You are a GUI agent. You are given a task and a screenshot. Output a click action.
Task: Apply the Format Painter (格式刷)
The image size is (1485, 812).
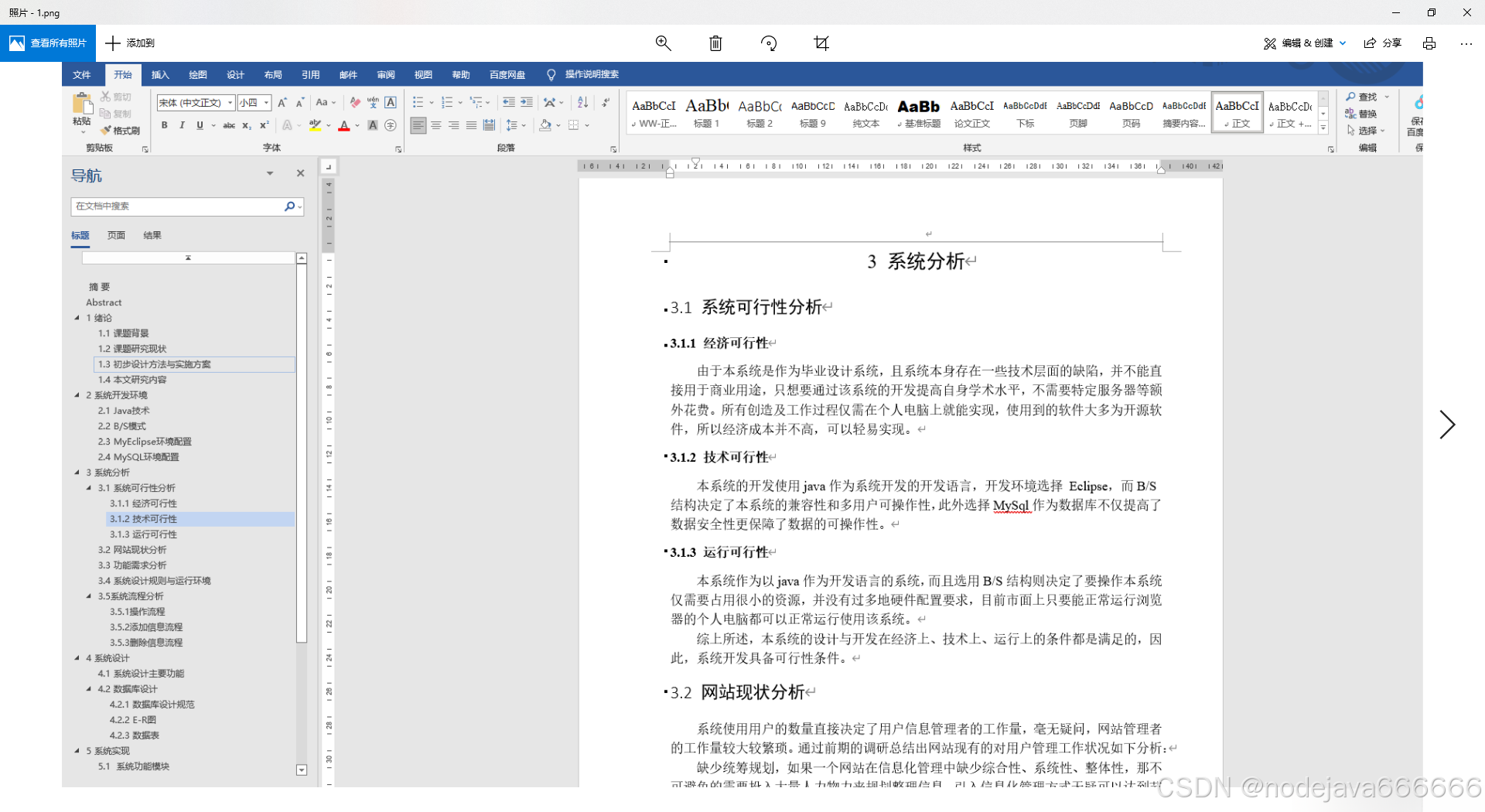pyautogui.click(x=121, y=131)
